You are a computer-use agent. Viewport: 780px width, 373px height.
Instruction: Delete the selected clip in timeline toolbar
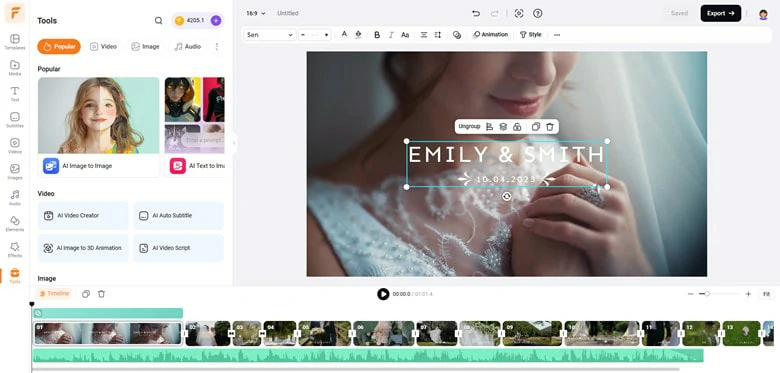click(x=101, y=294)
